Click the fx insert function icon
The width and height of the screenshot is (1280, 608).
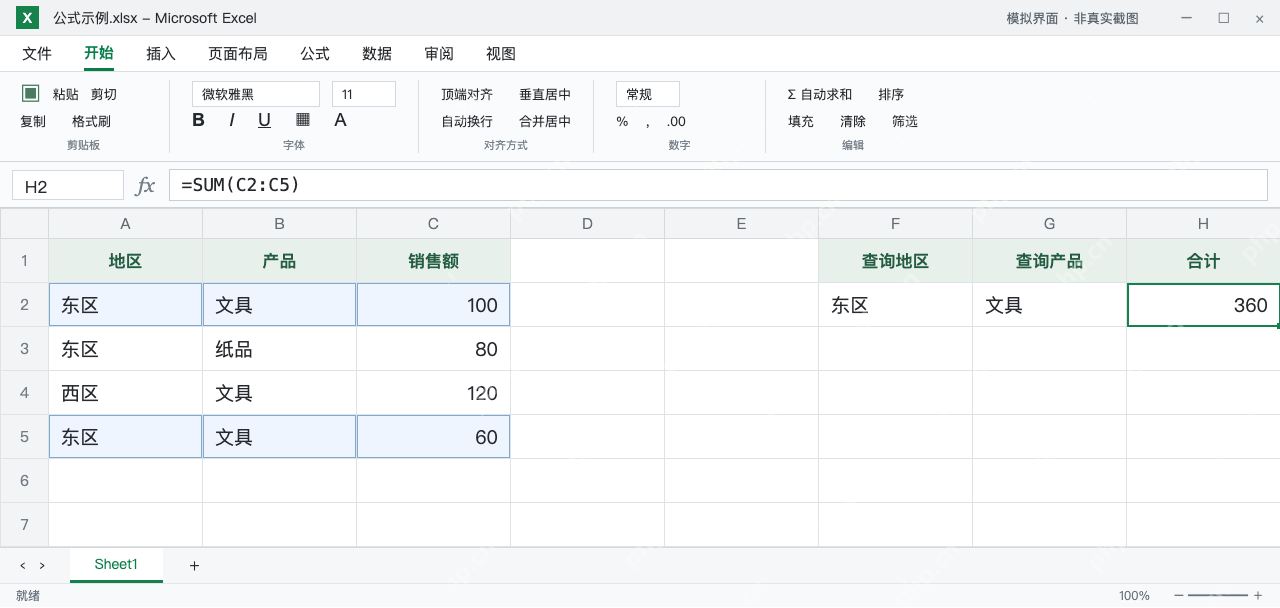146,185
